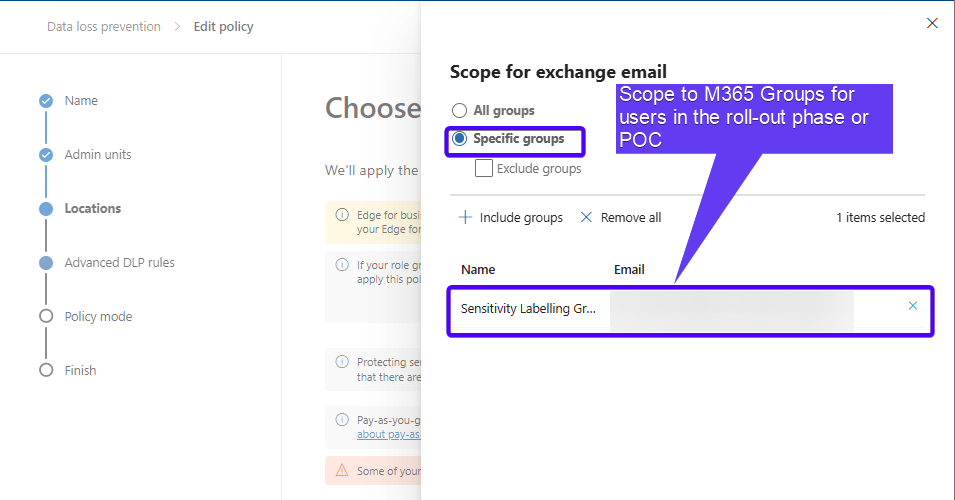
Task: Open the about pay-as link
Action: click(x=389, y=434)
